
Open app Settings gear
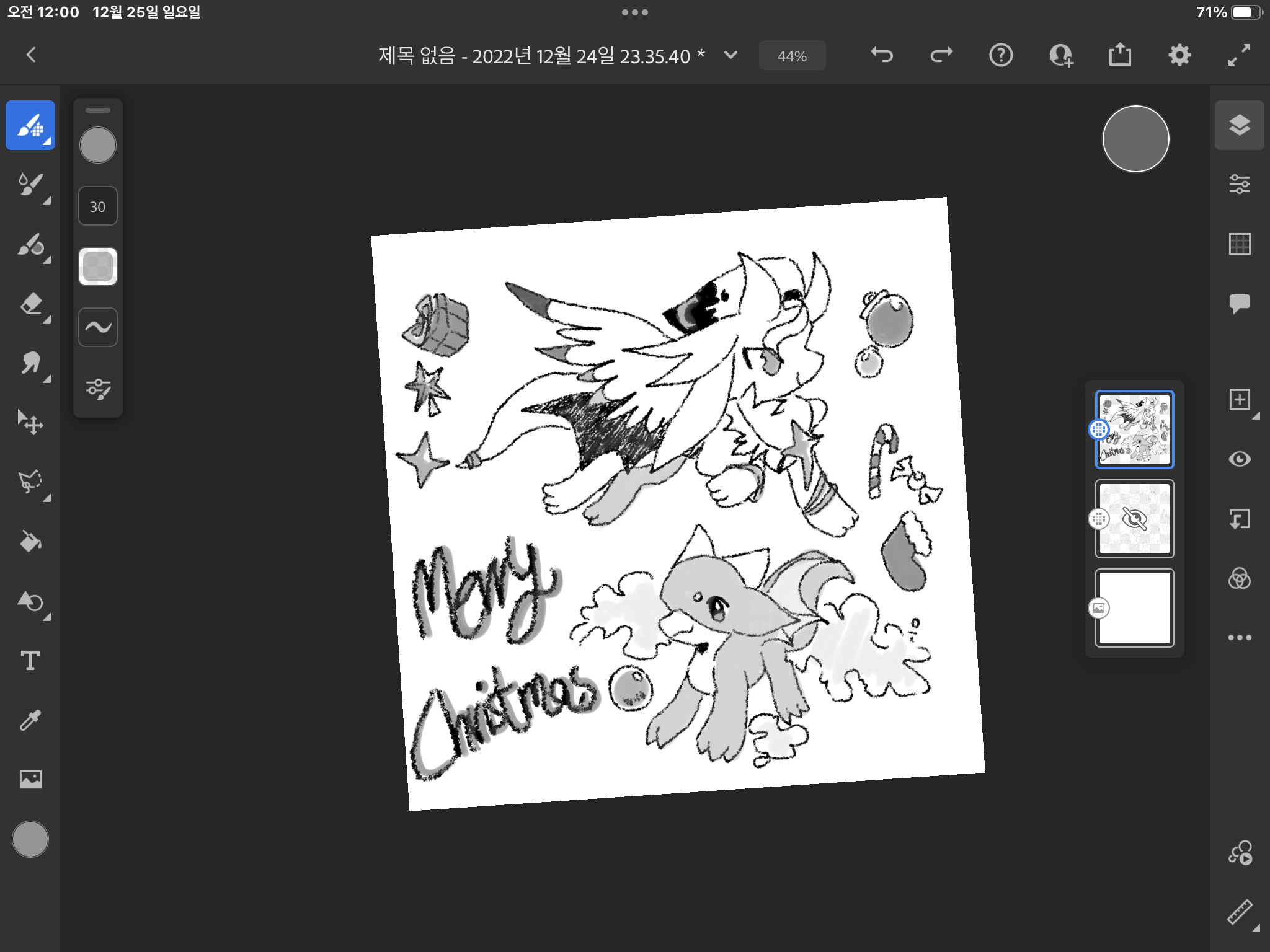point(1179,55)
